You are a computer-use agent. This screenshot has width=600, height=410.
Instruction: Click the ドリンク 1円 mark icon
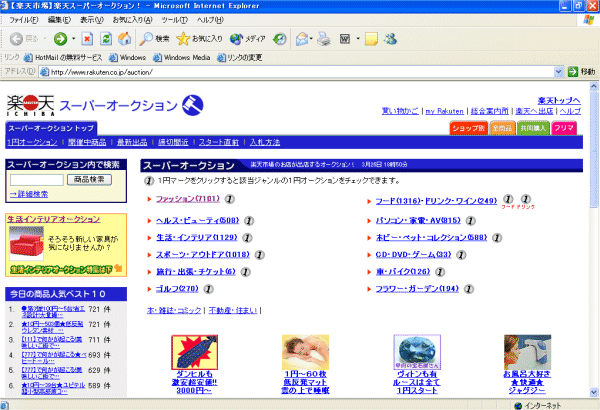[x=526, y=199]
